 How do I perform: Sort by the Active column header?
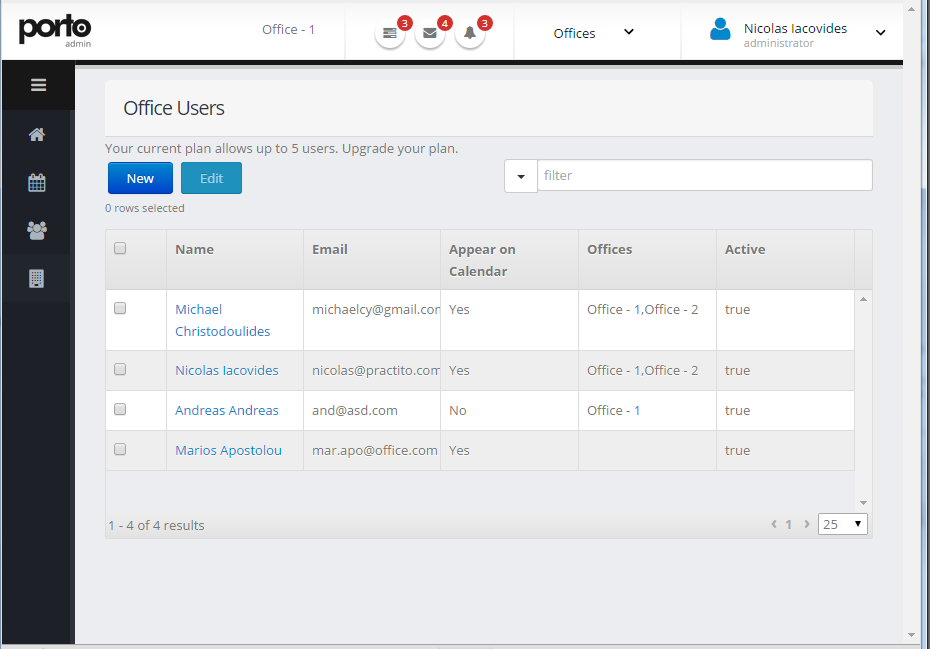click(x=745, y=249)
